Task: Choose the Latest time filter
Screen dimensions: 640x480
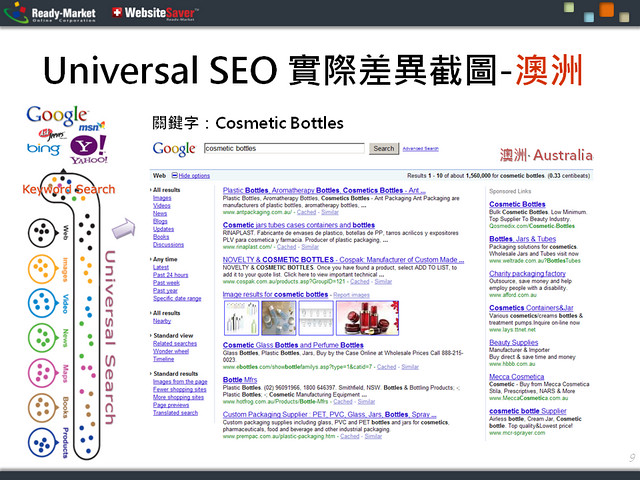Action: pos(161,267)
